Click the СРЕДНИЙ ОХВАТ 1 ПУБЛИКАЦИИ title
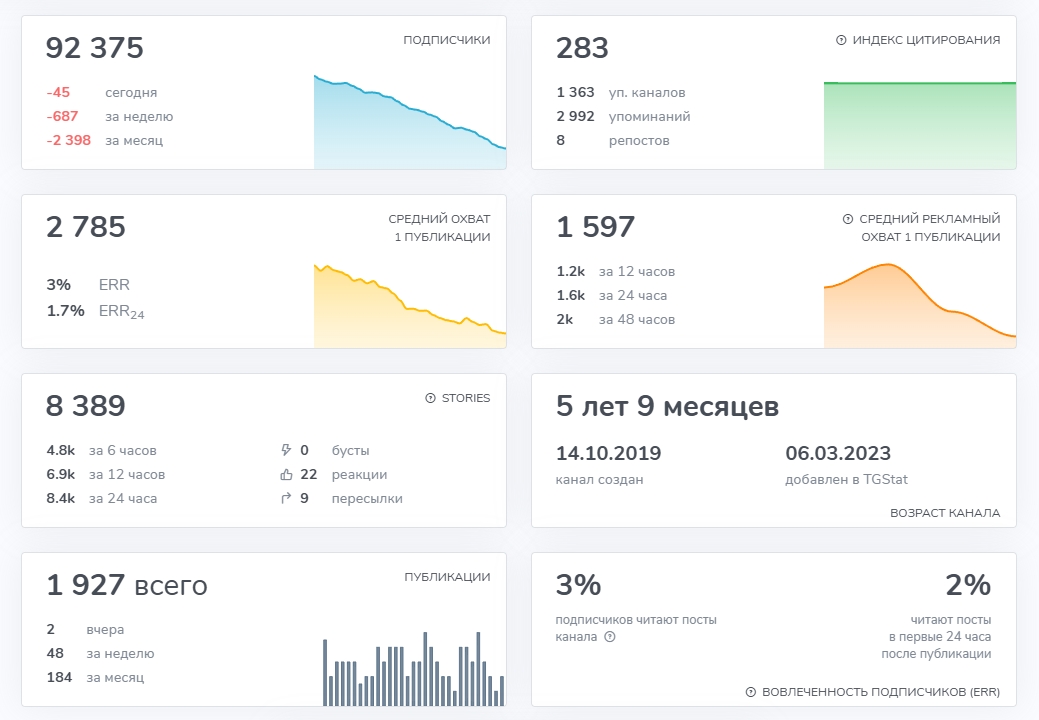 pos(439,228)
